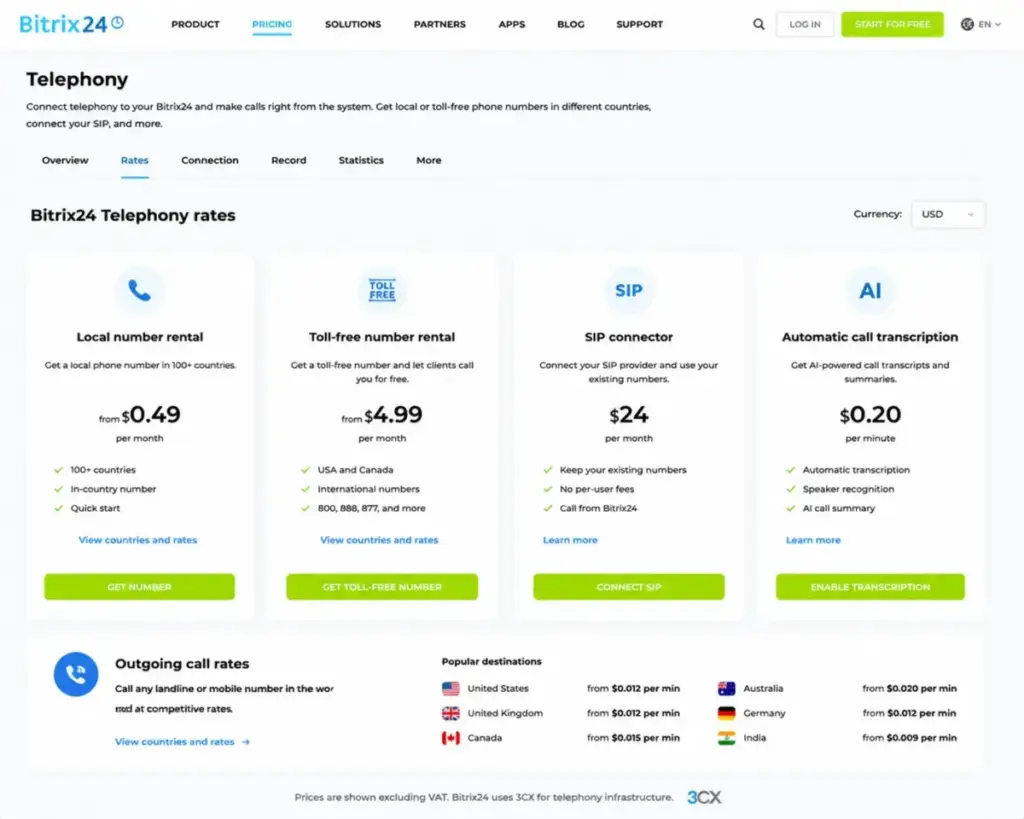The height and width of the screenshot is (819, 1024).
Task: Open the PRODUCT menu
Action: [195, 24]
